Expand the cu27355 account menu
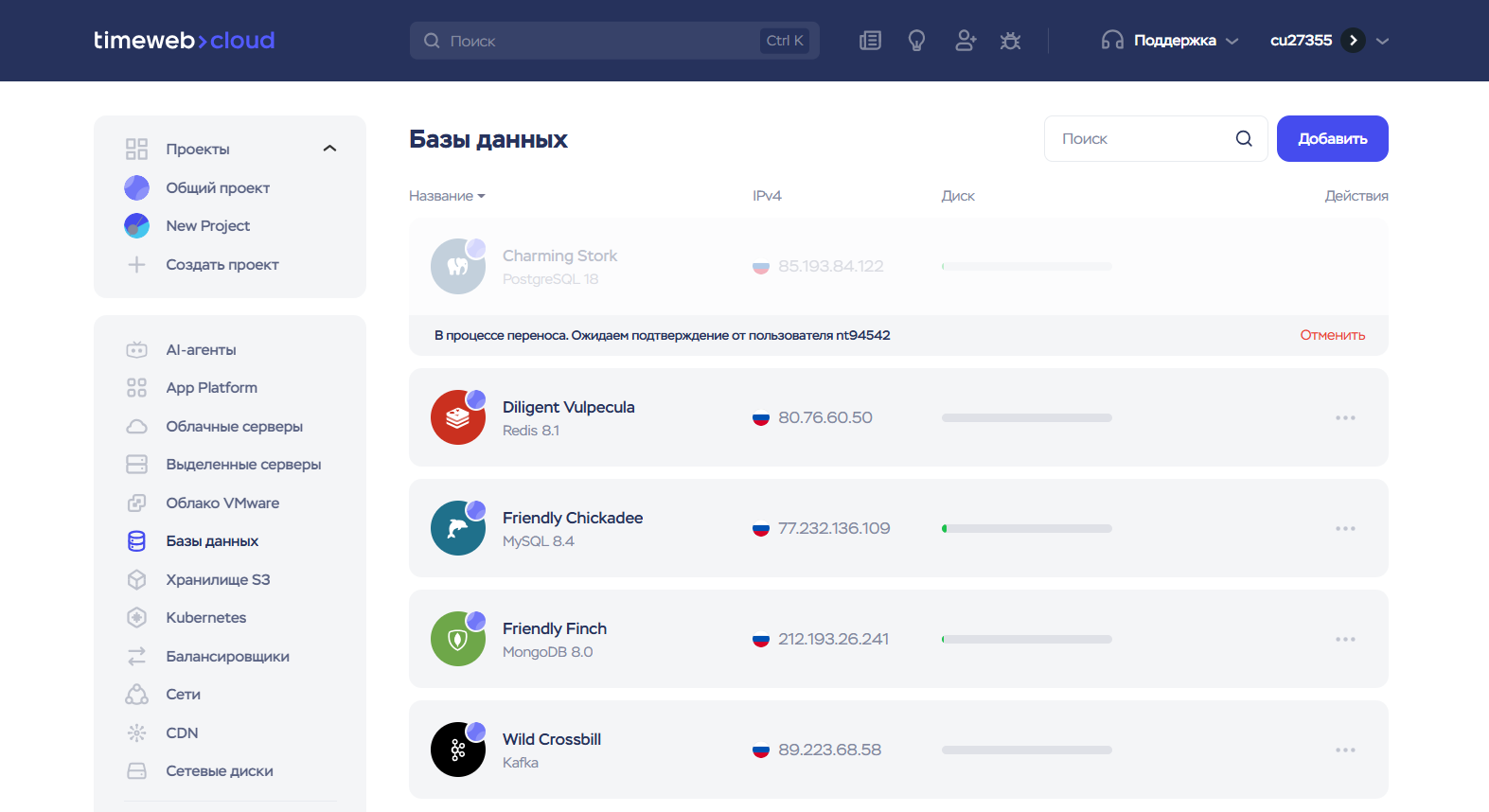The image size is (1489, 812). tap(1382, 41)
